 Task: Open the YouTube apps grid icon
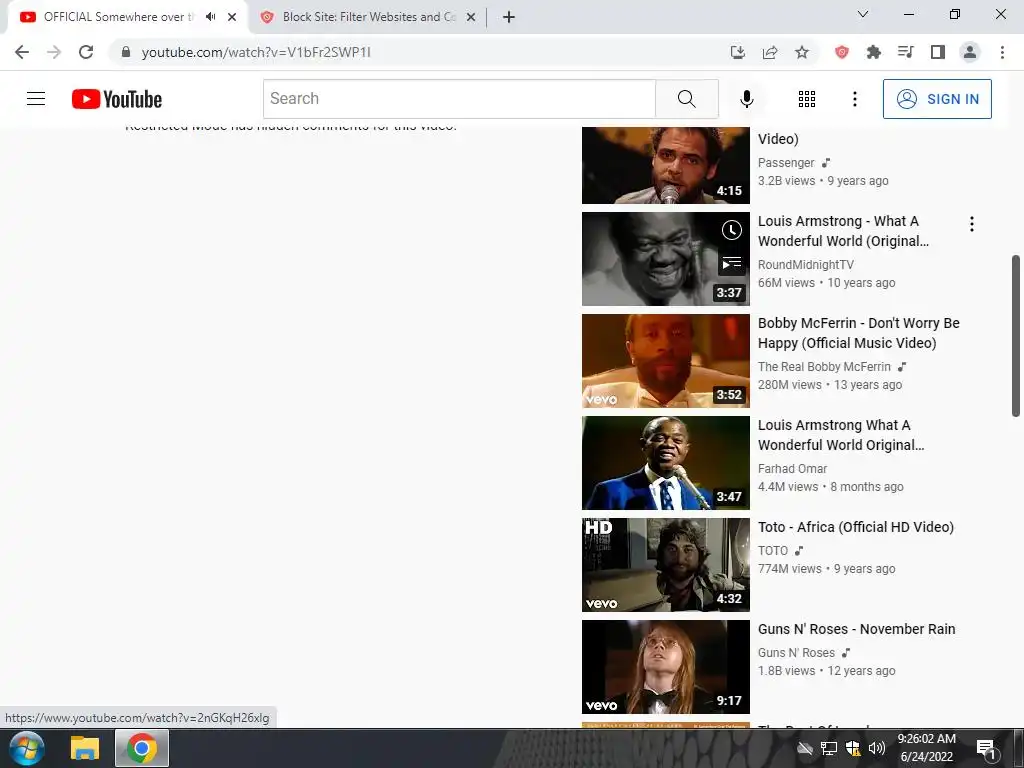point(807,99)
